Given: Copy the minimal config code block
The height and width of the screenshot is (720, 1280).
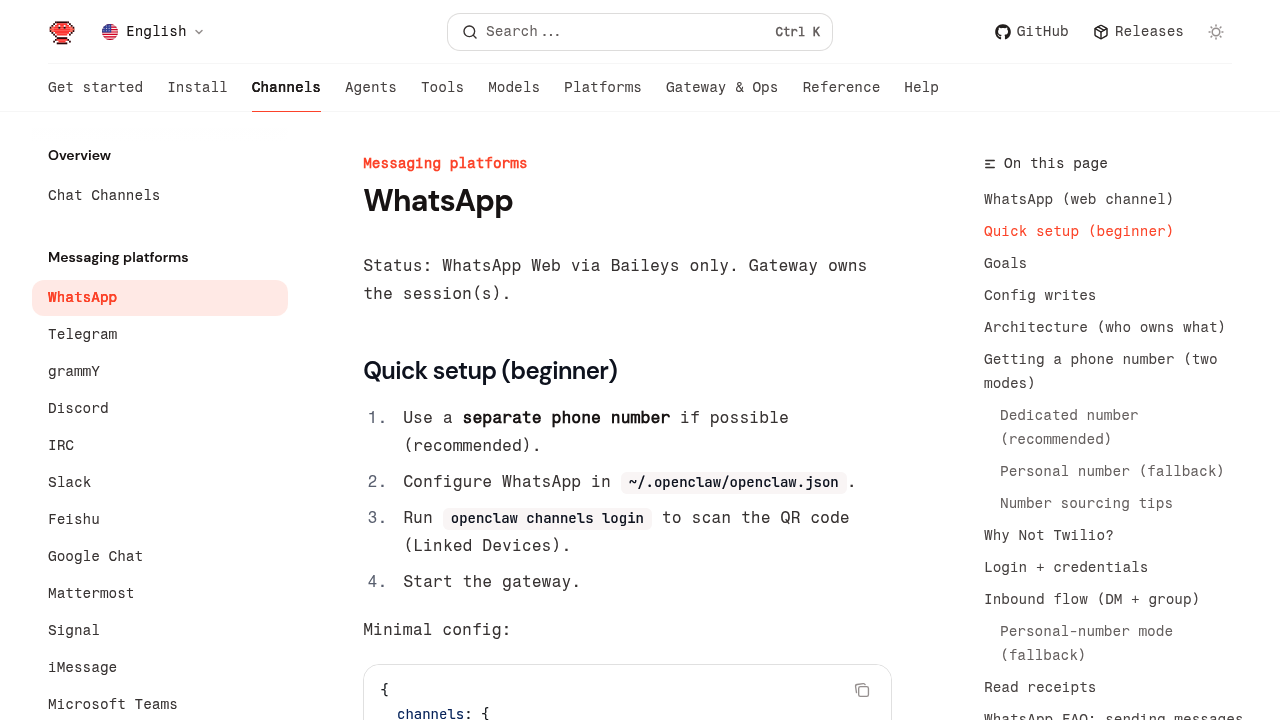Looking at the screenshot, I should 862,690.
